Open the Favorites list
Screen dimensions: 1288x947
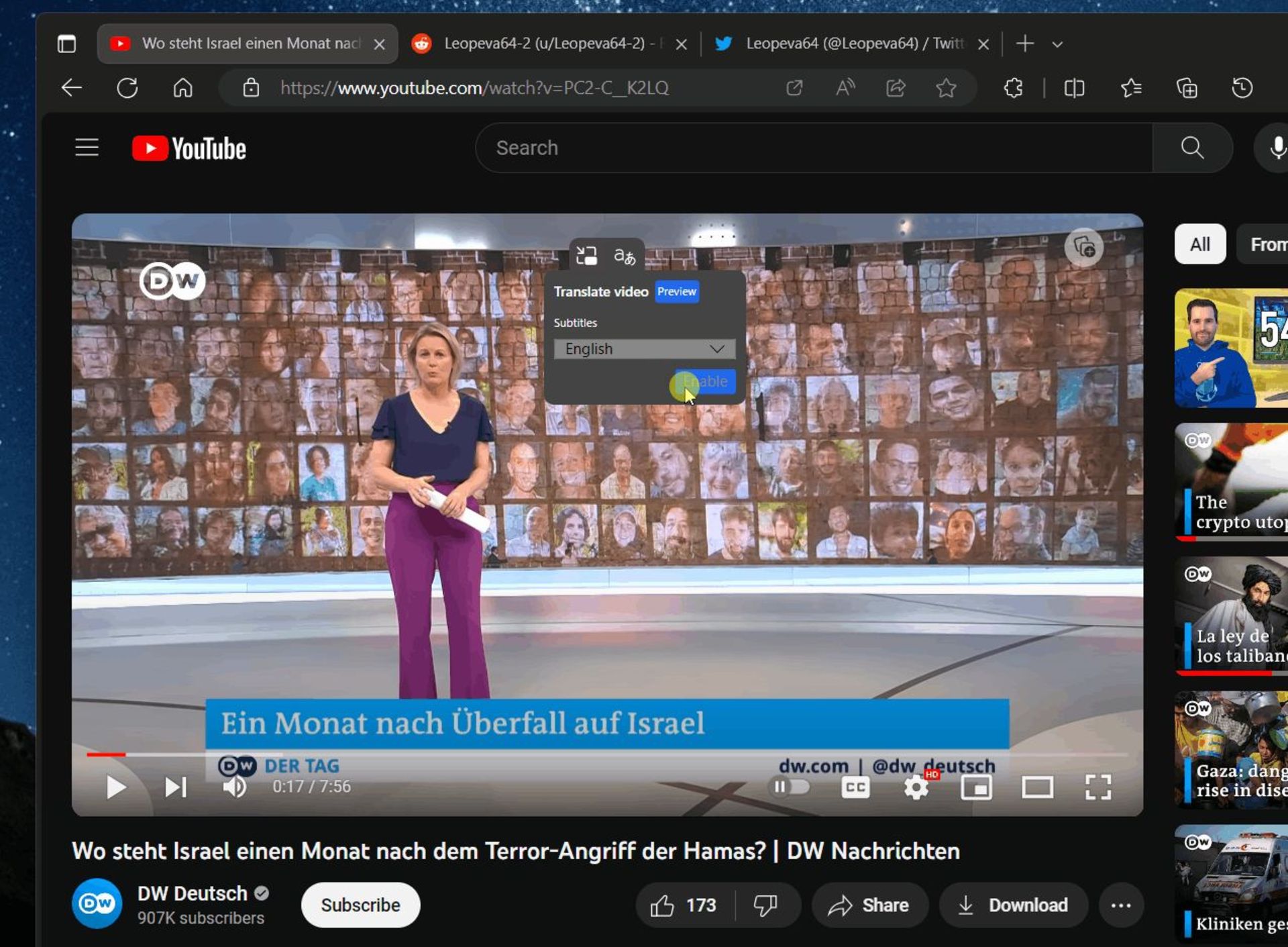tap(1131, 88)
